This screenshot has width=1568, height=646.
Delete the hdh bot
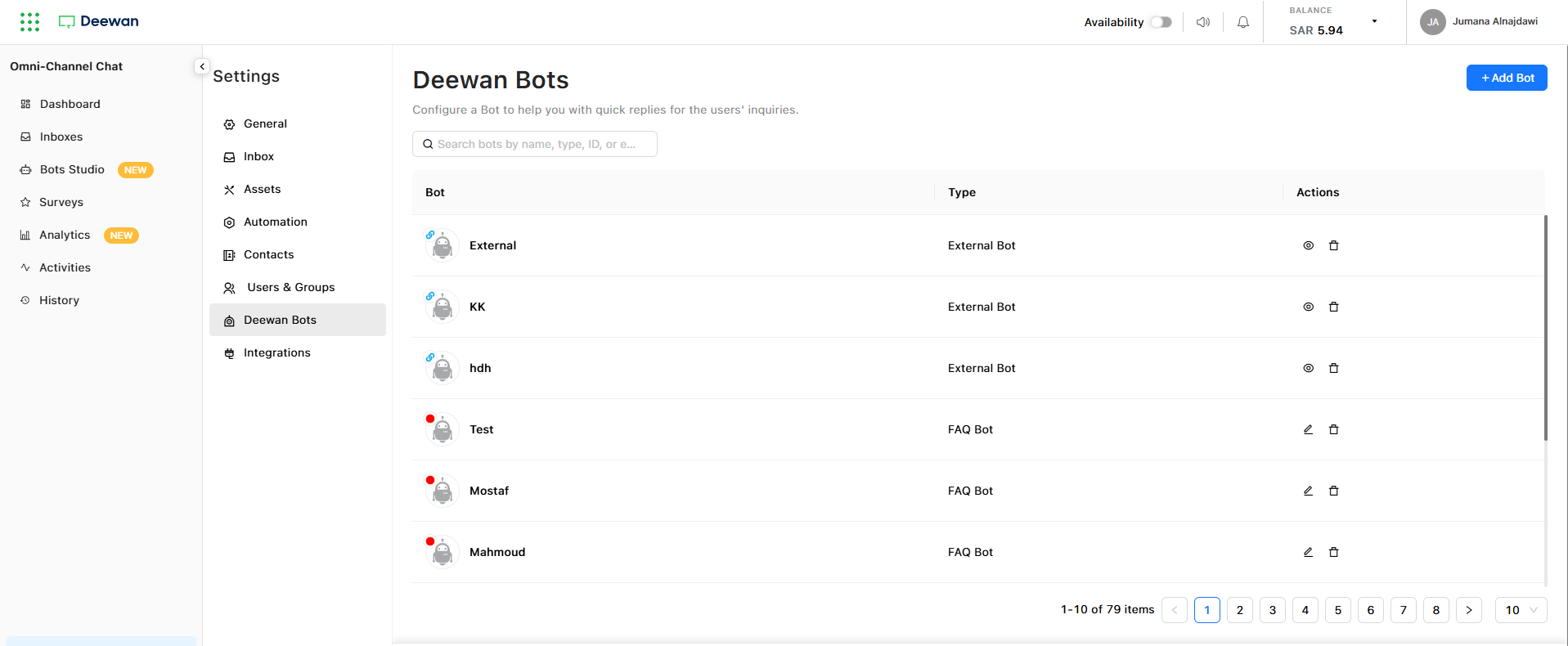click(1333, 368)
